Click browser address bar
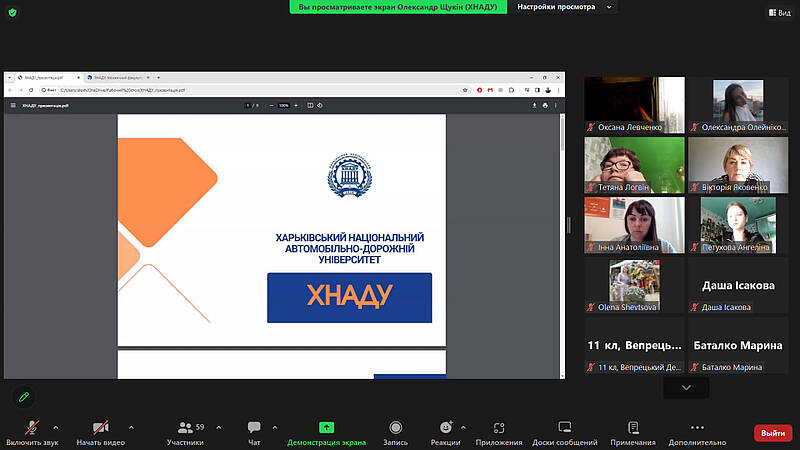The height and width of the screenshot is (450, 800). 255,90
